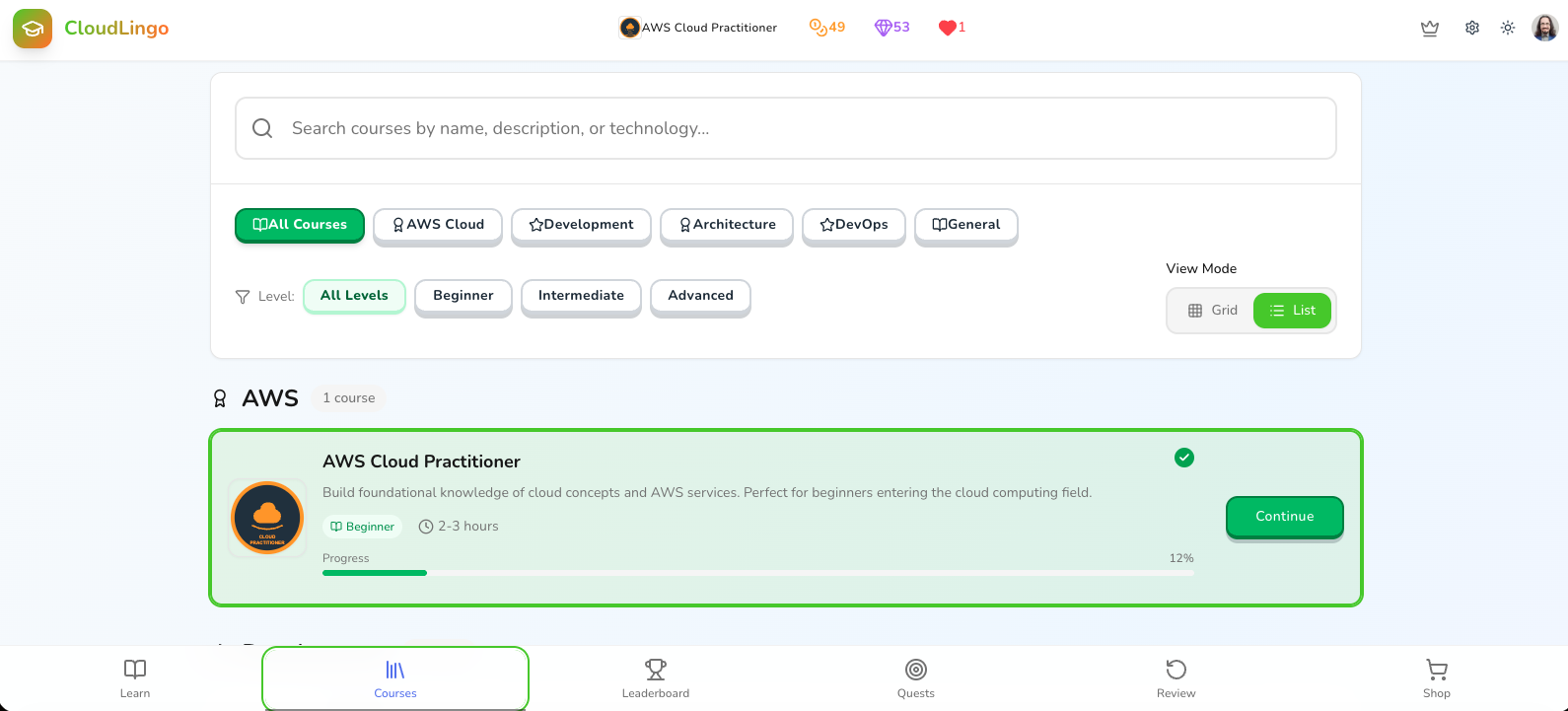Screen dimensions: 1568x711
Task: Open the AWS Cloud Practitioner course title
Action: (x=421, y=462)
